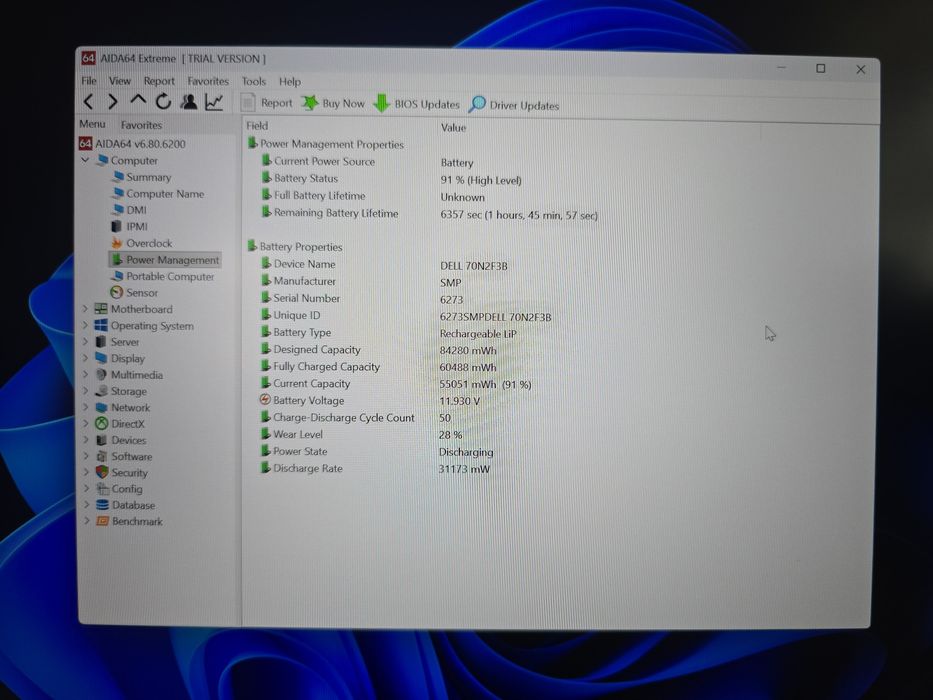Click the Config tree item icon

(x=102, y=488)
